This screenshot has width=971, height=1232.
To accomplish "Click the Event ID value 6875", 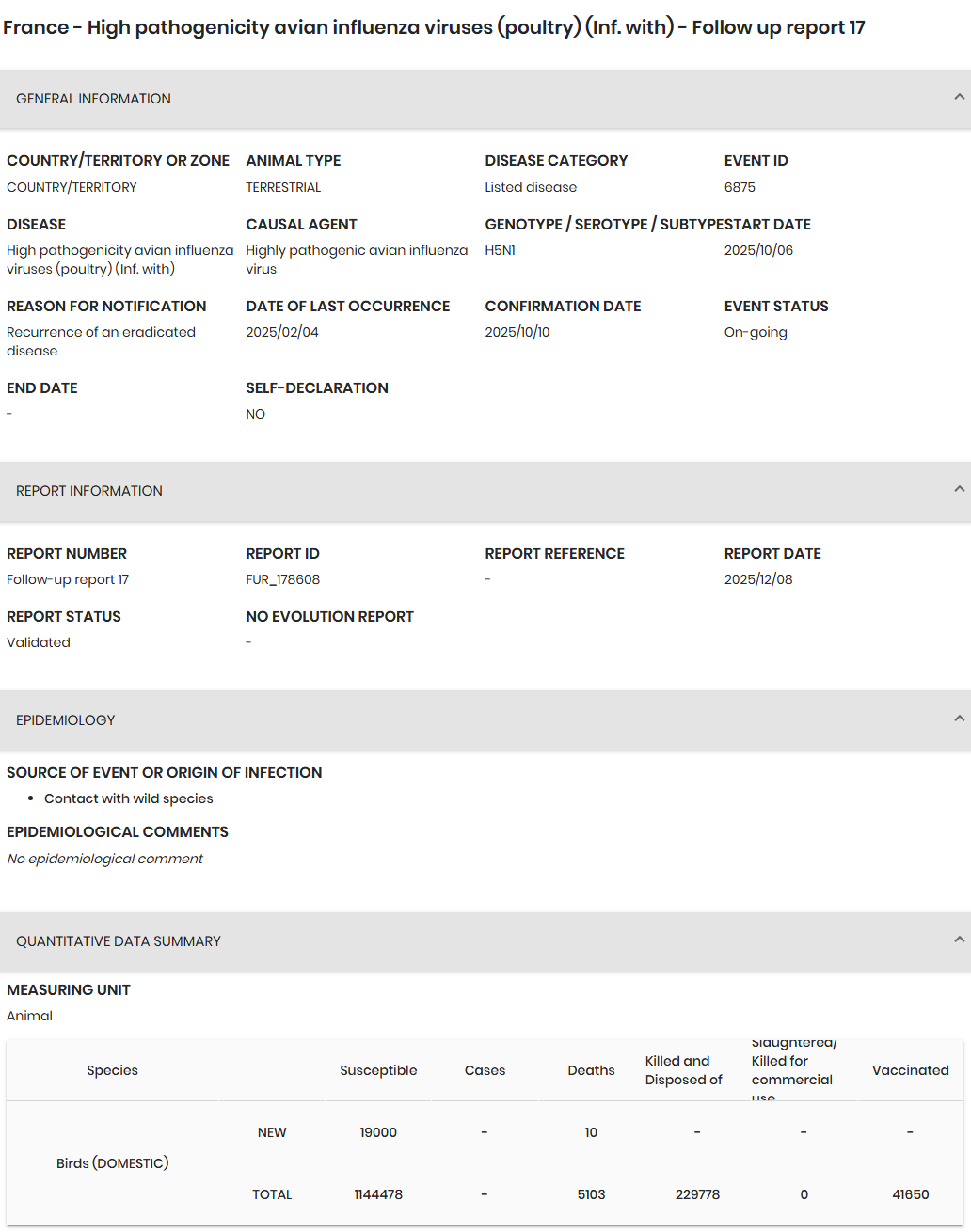I will [x=740, y=187].
